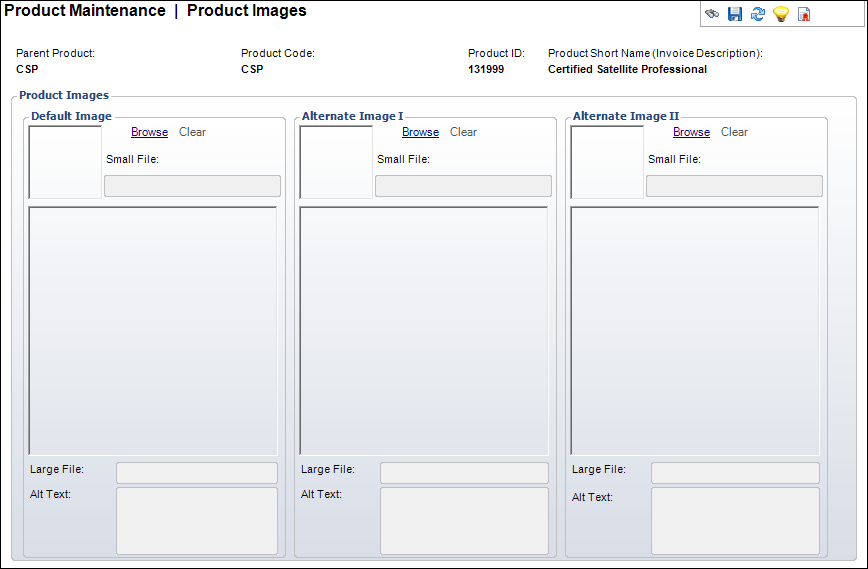Viewport: 868px width, 569px height.
Task: Click the Default Image Alt Text box
Action: point(197,521)
